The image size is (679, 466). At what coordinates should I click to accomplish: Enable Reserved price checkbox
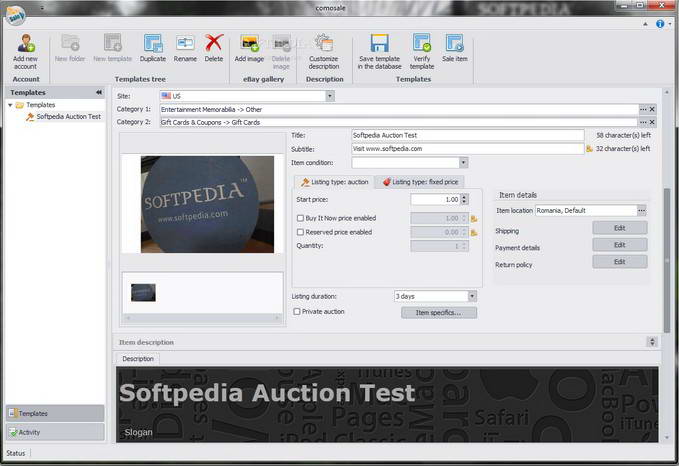(x=300, y=232)
